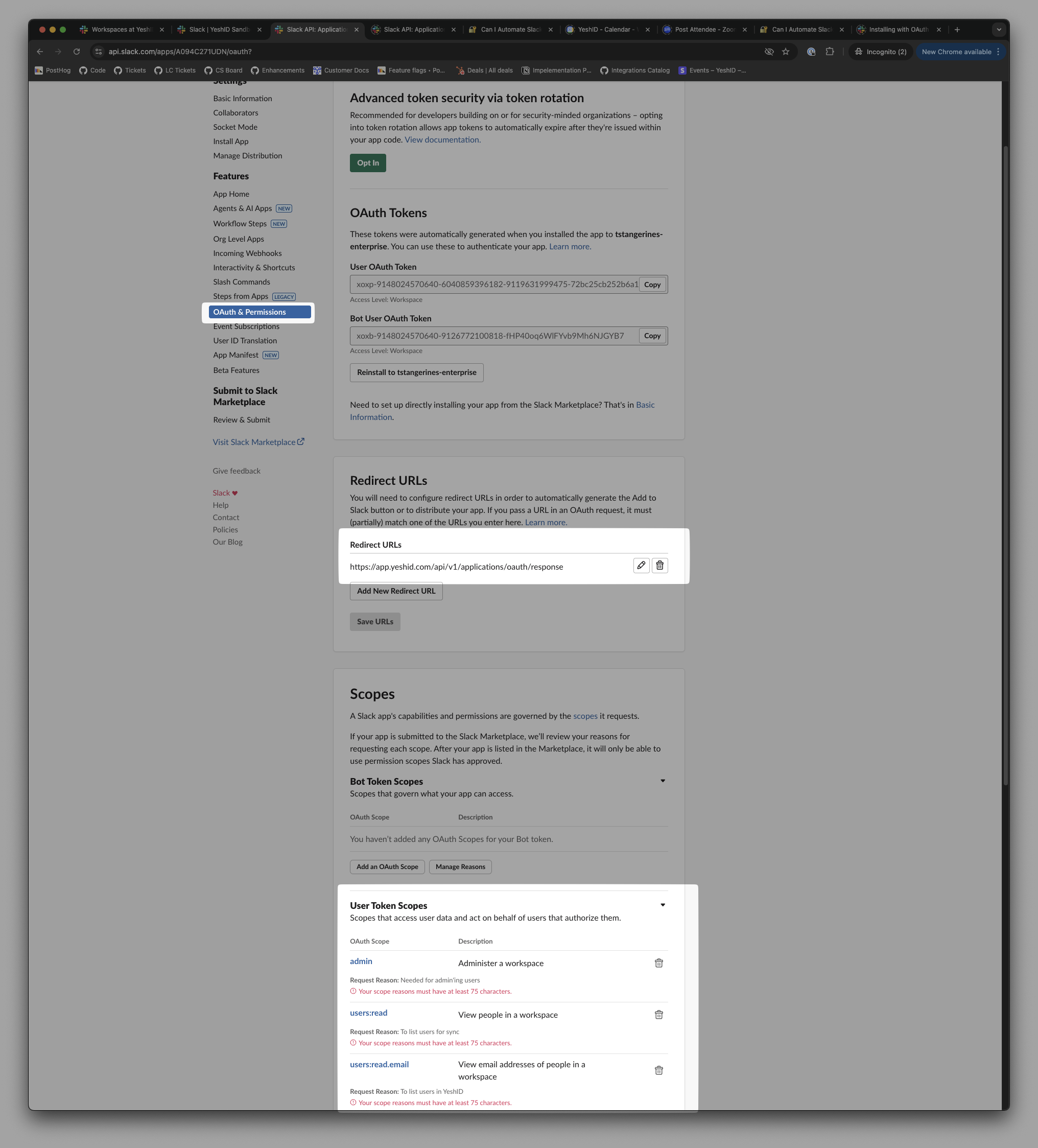The width and height of the screenshot is (1038, 1148).
Task: Close the Workspaces at YeshID tab
Action: point(162,30)
